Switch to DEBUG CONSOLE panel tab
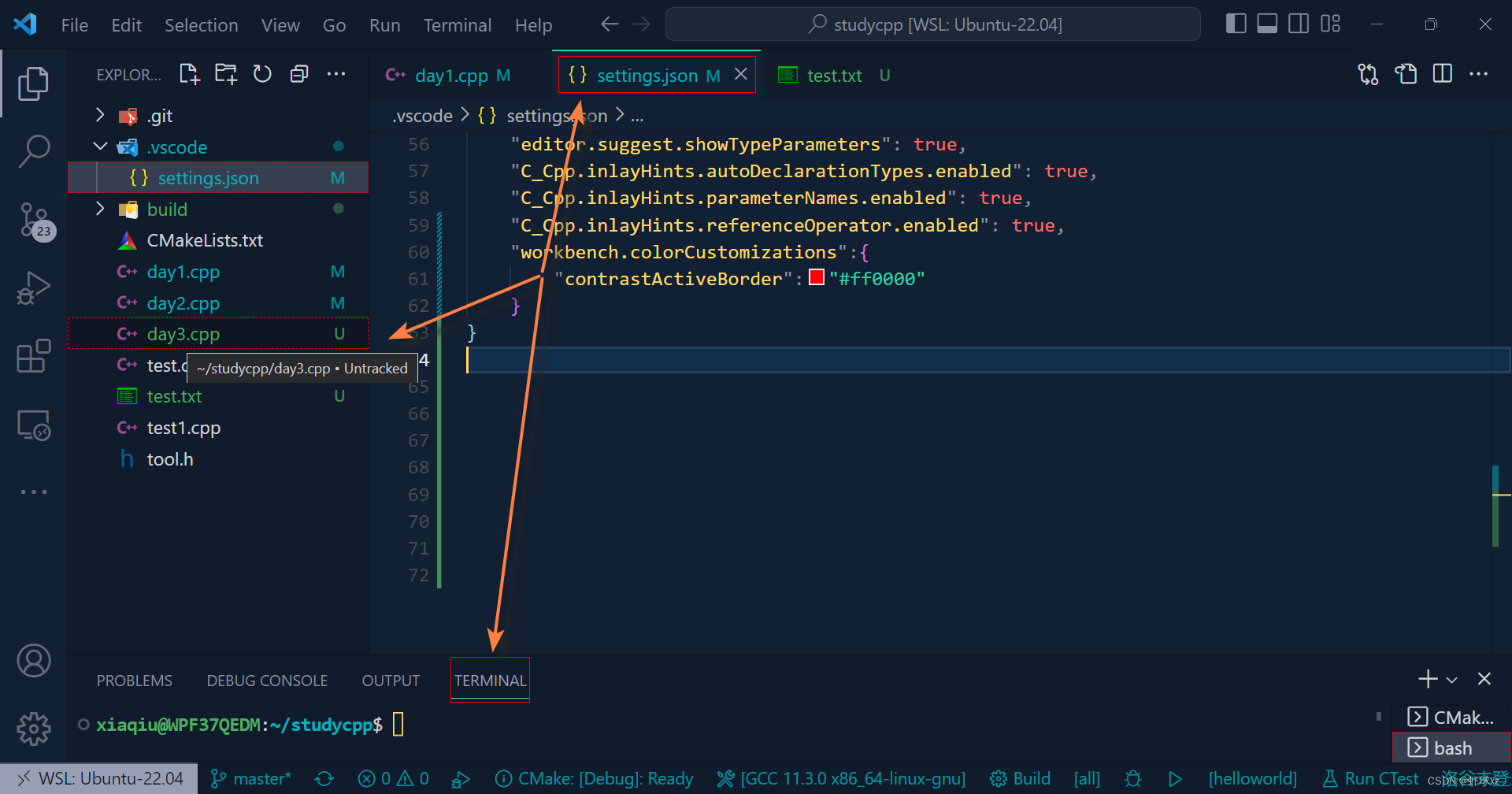This screenshot has height=794, width=1512. (x=267, y=681)
